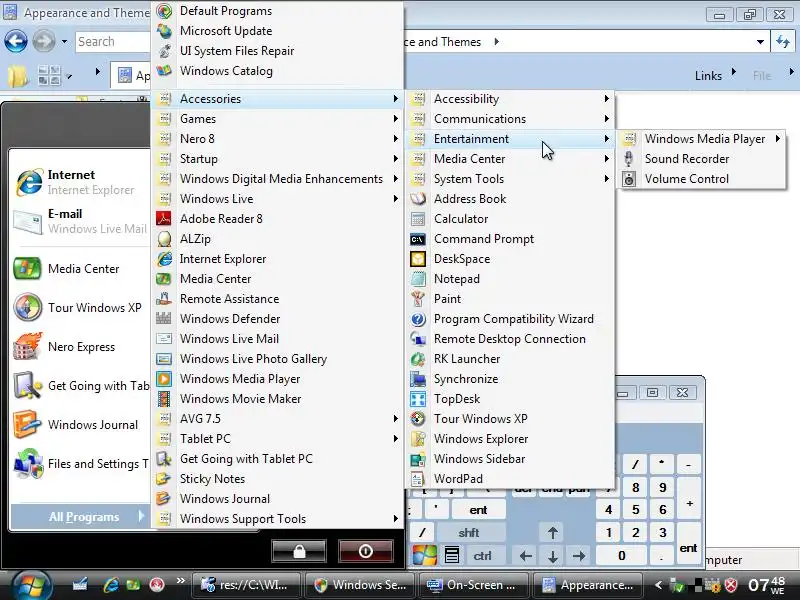Launch Calculator from Accessories menu
Screen dimensions: 800x600
(x=509, y=219)
